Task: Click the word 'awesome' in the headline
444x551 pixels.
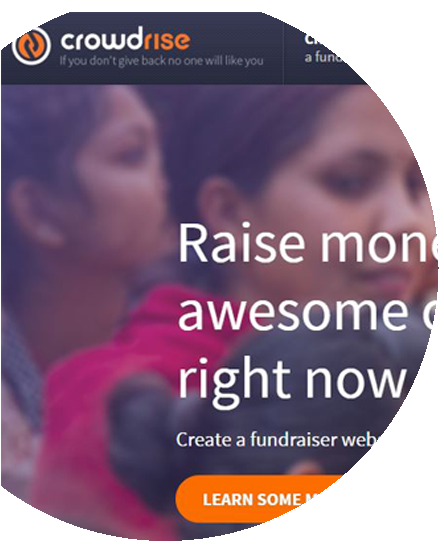Action: pyautogui.click(x=291, y=312)
